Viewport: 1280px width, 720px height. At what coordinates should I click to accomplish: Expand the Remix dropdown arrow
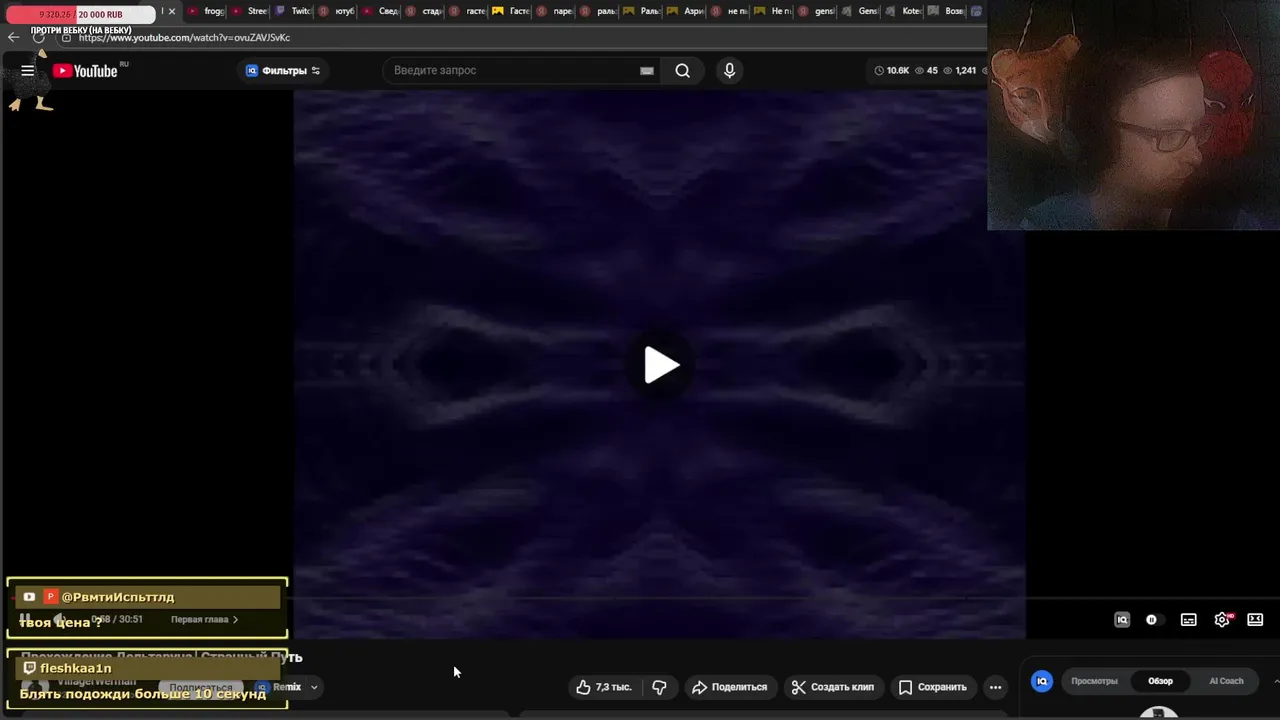tap(314, 687)
